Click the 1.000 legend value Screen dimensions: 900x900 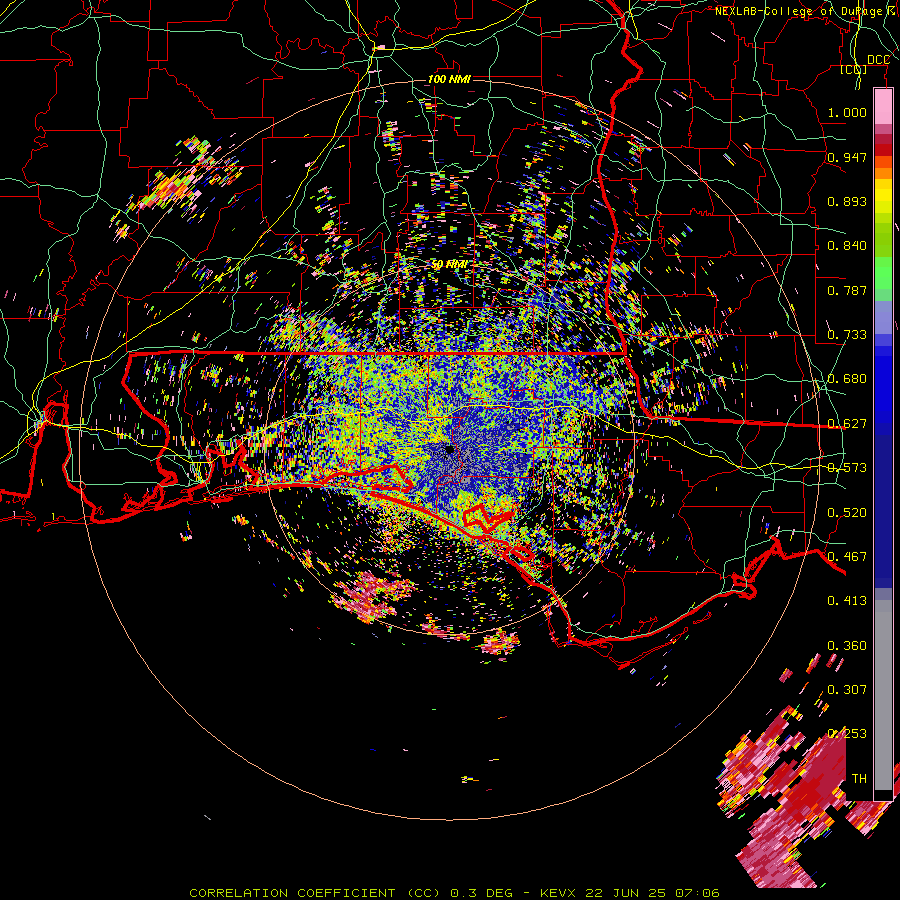[x=847, y=112]
